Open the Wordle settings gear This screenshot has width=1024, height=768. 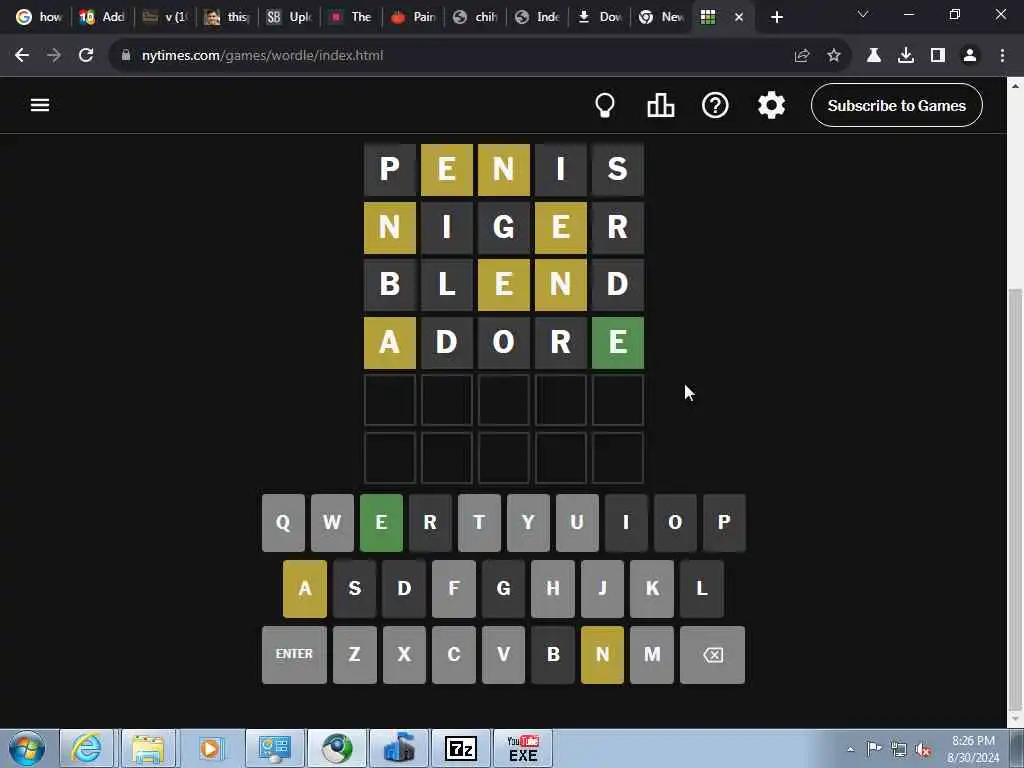[x=771, y=105]
